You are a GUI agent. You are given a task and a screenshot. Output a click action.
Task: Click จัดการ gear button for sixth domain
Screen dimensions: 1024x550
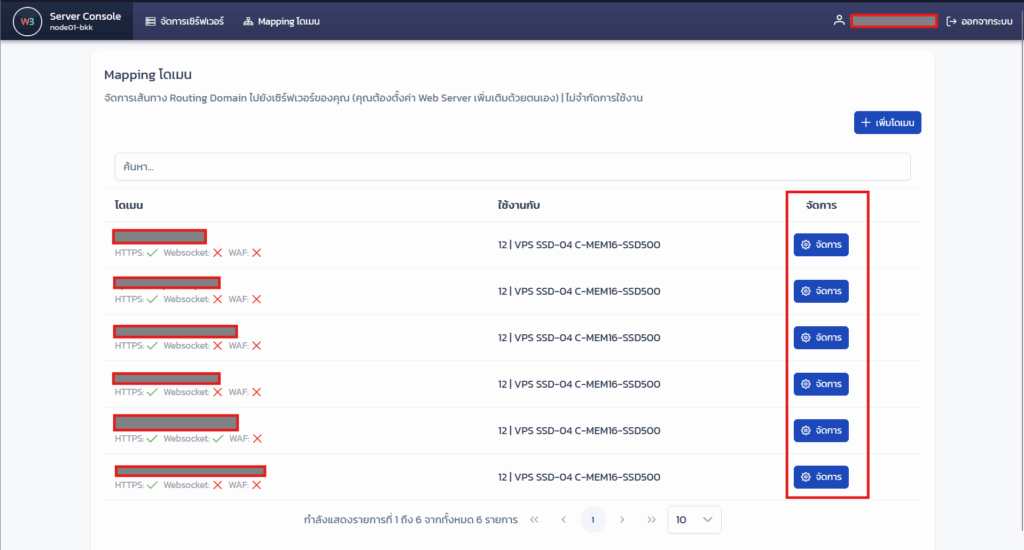coord(821,477)
